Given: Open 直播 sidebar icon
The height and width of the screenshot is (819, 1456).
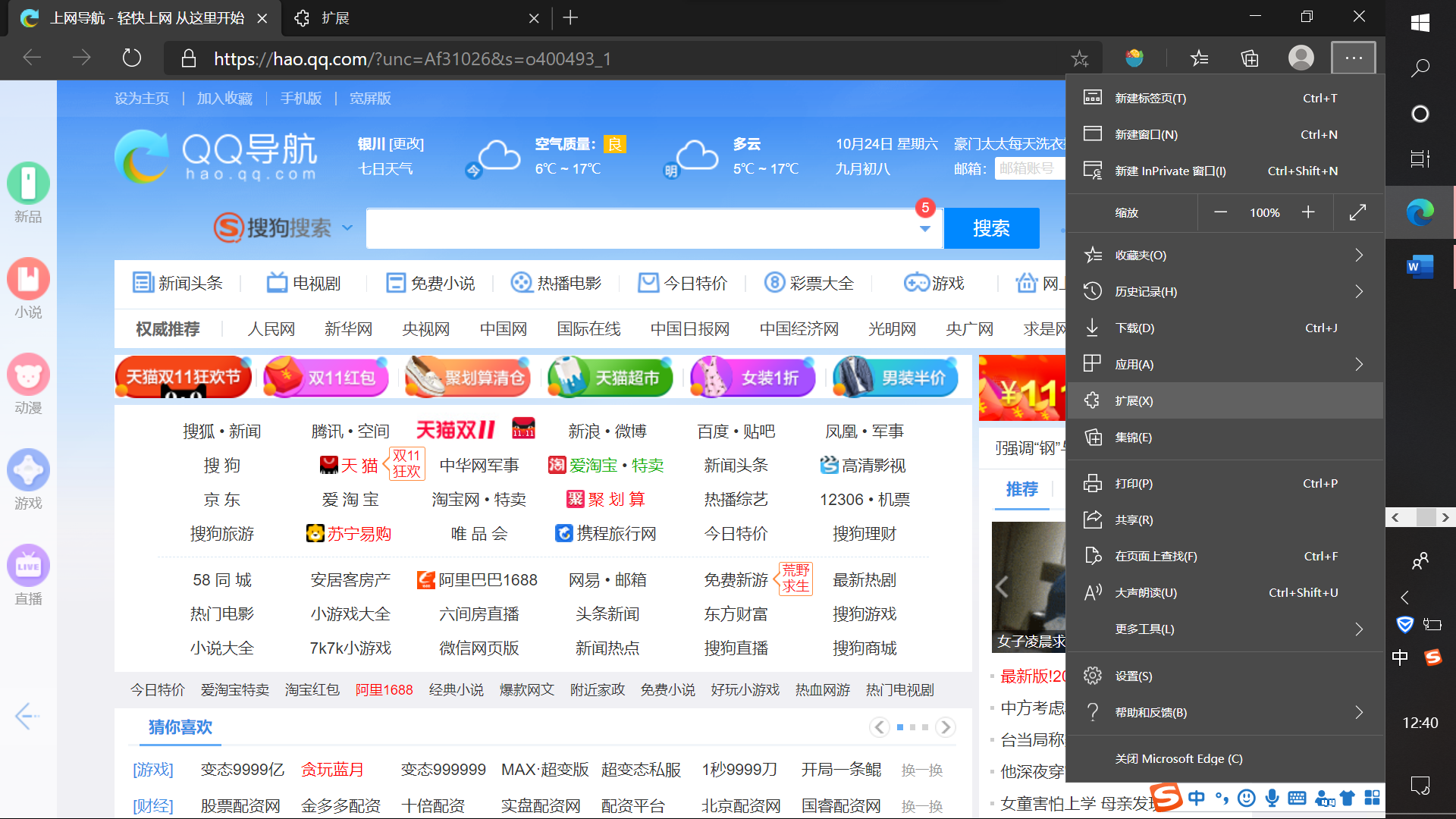Looking at the screenshot, I should tap(28, 576).
